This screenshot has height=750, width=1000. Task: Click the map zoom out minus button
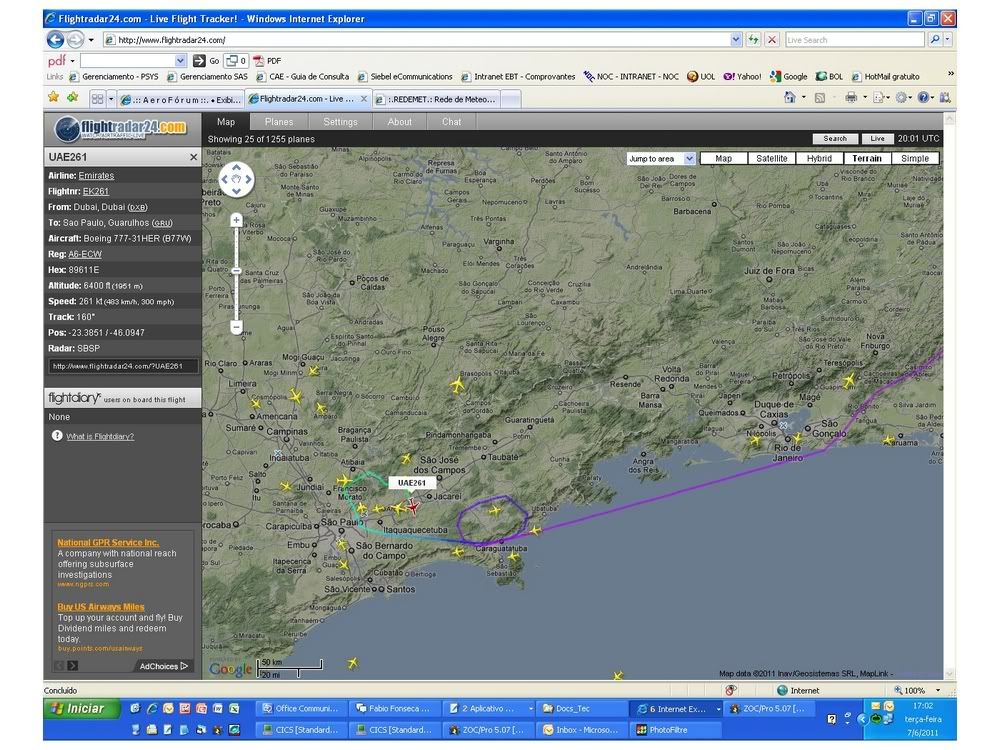[236, 327]
